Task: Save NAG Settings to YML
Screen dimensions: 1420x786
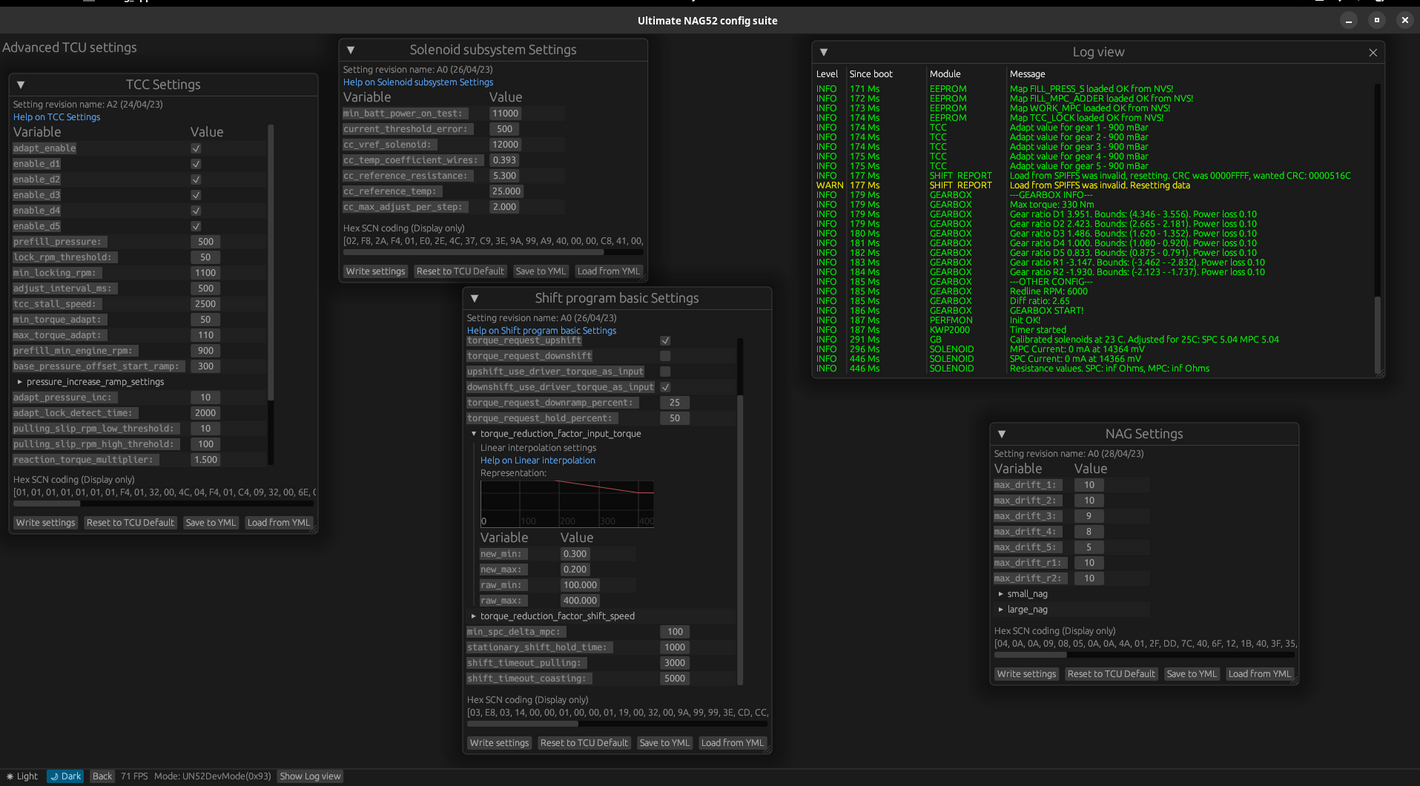Action: click(1191, 674)
